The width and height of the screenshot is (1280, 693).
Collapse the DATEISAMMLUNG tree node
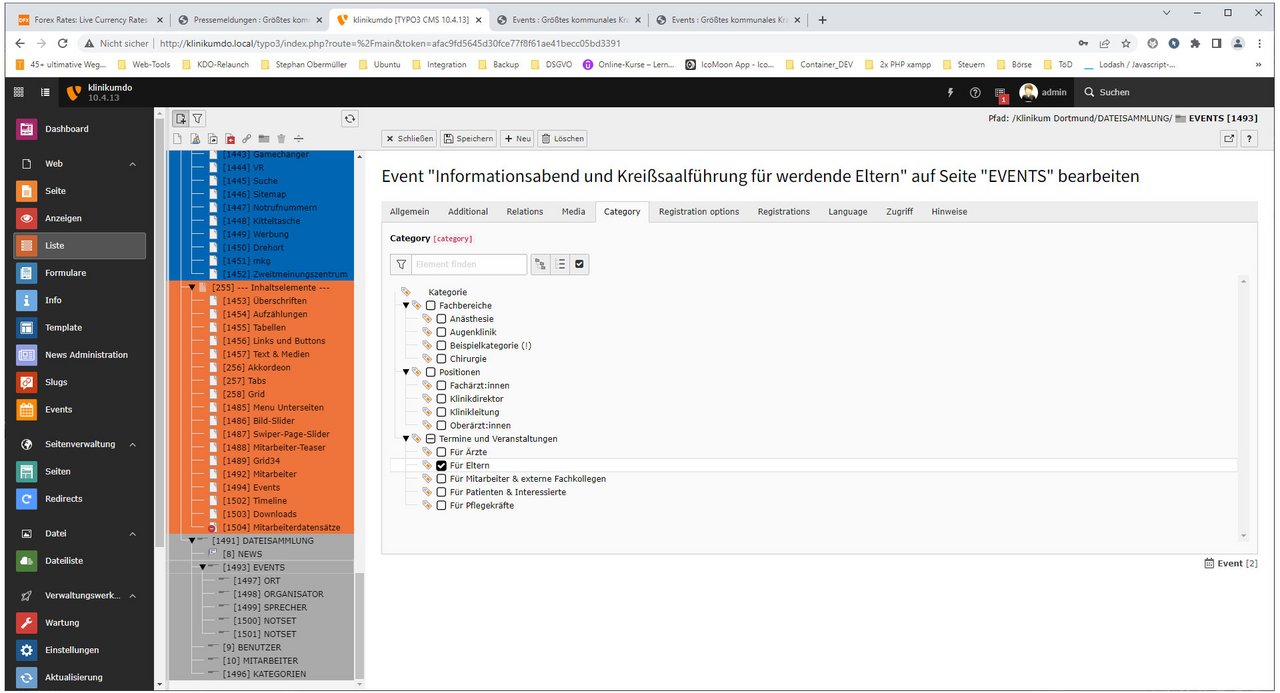(191, 541)
